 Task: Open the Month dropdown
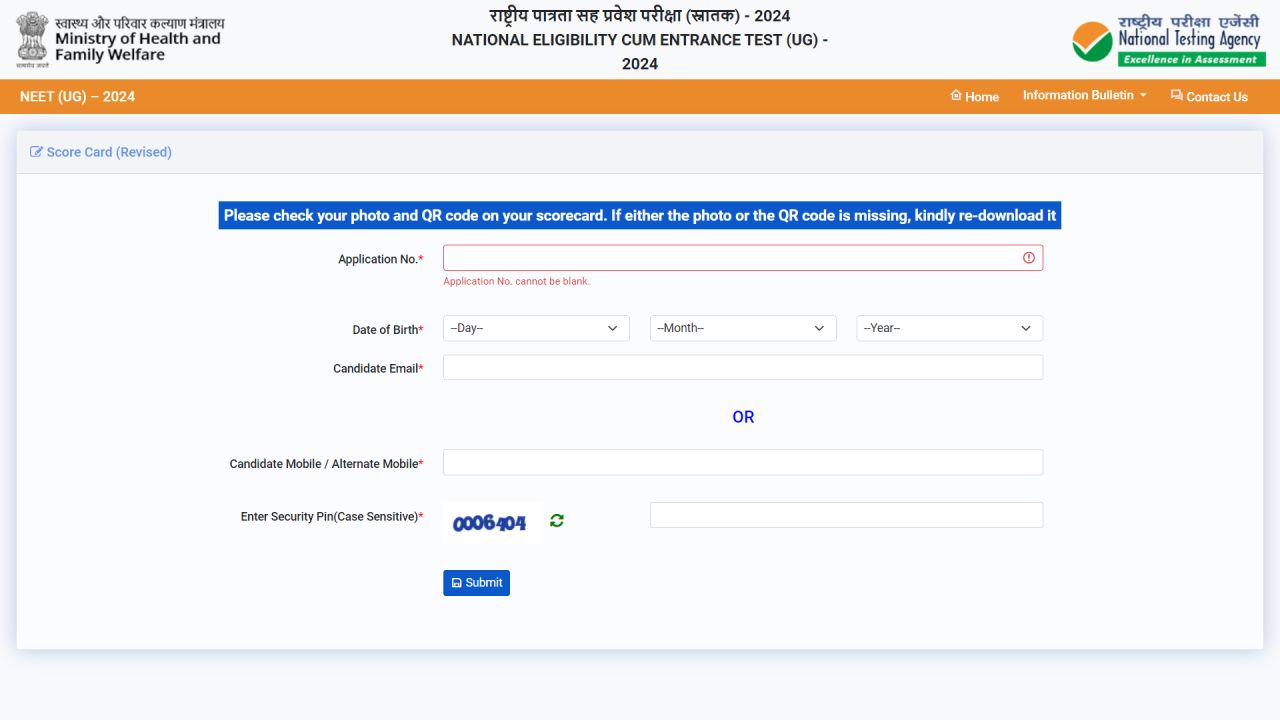743,328
